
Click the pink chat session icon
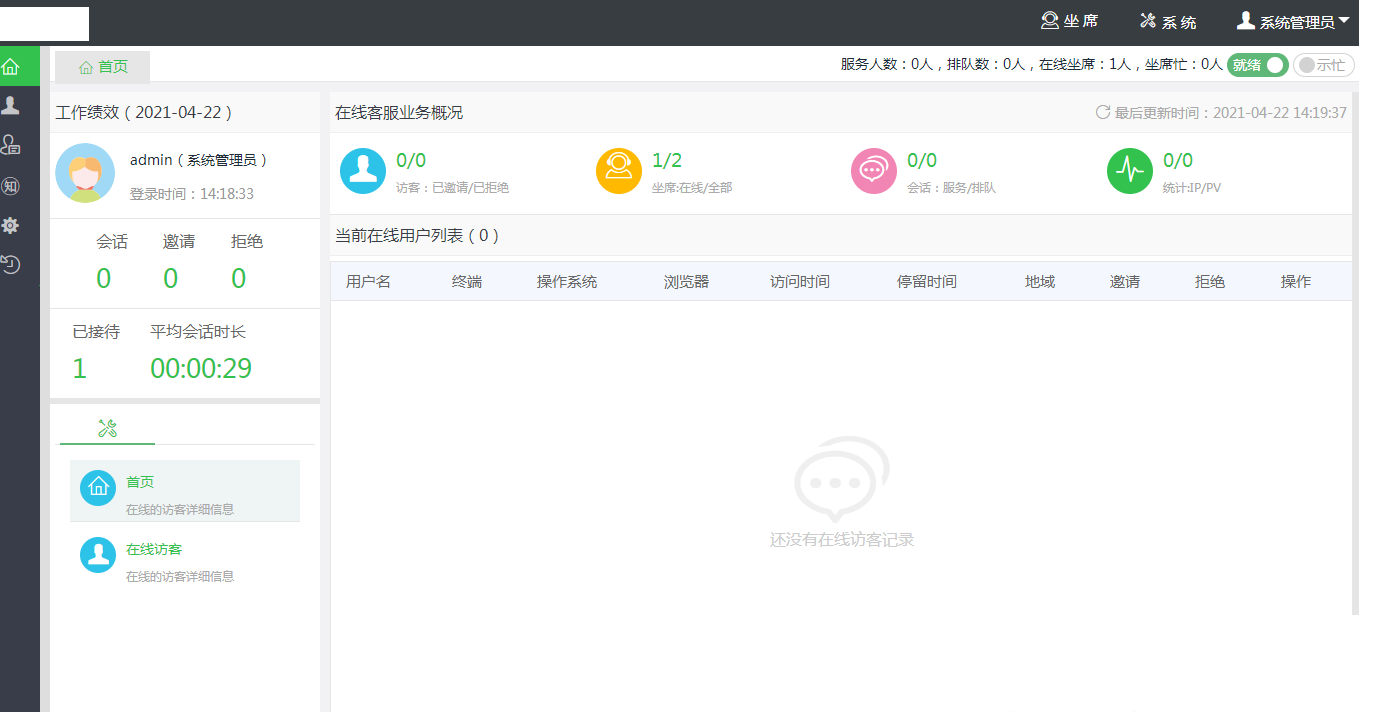coord(874,171)
